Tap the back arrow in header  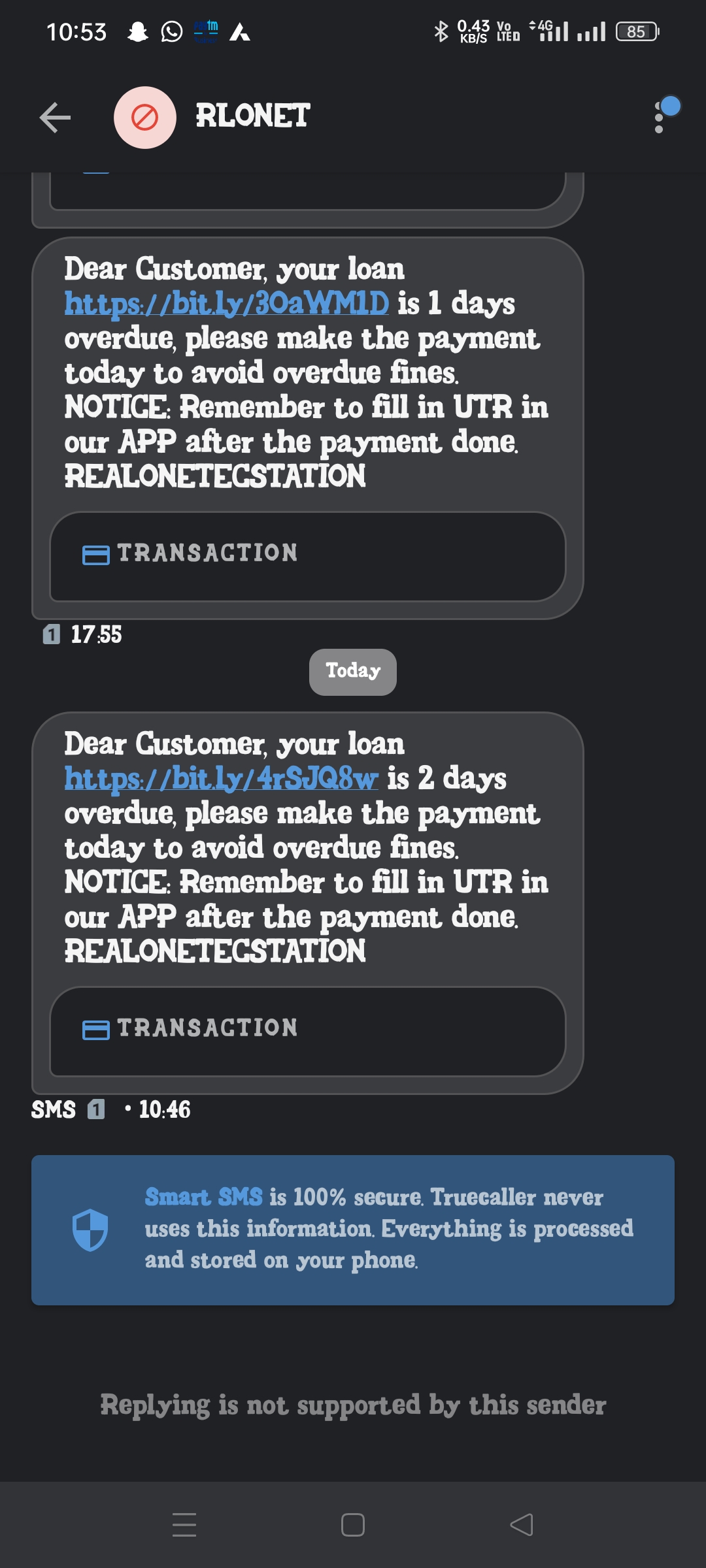[55, 118]
